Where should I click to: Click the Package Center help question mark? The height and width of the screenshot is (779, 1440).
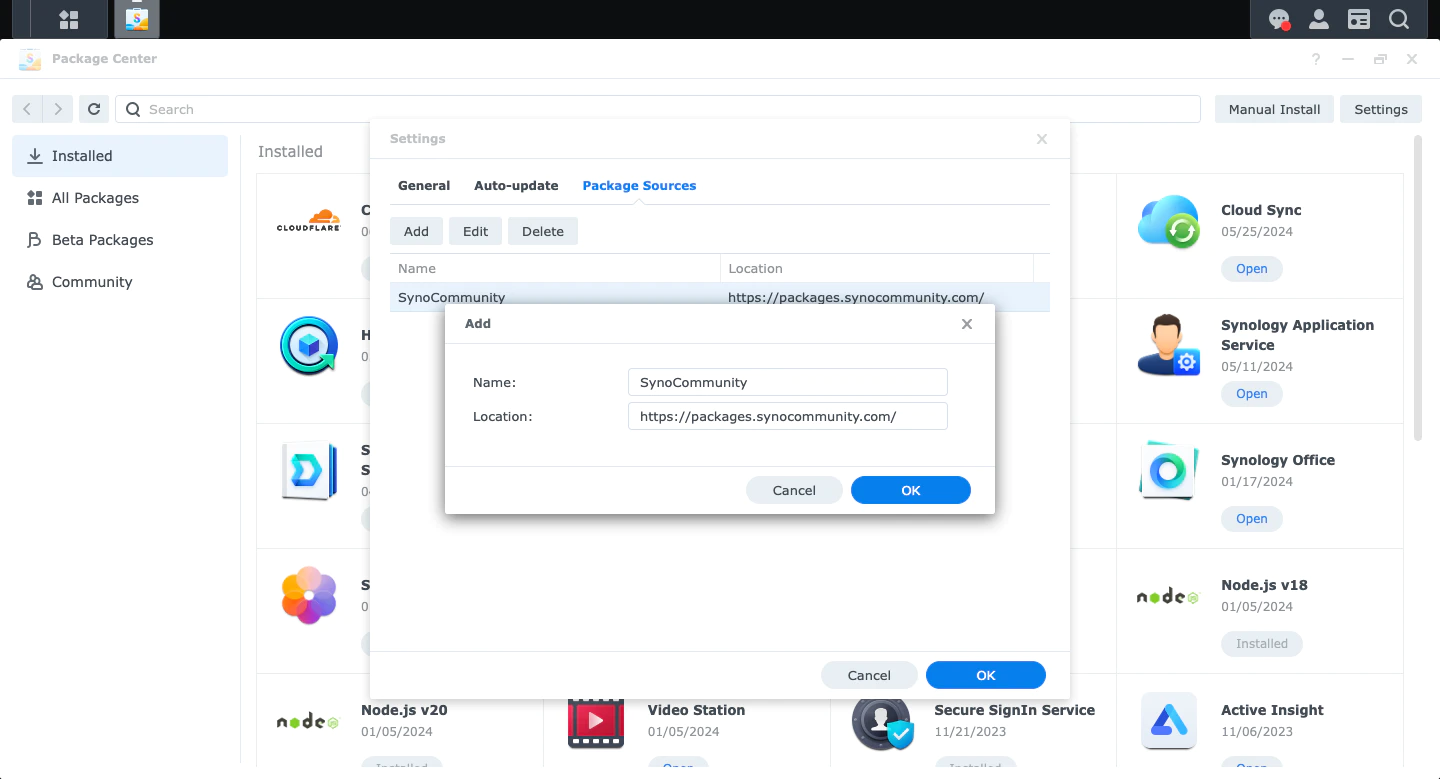point(1316,59)
